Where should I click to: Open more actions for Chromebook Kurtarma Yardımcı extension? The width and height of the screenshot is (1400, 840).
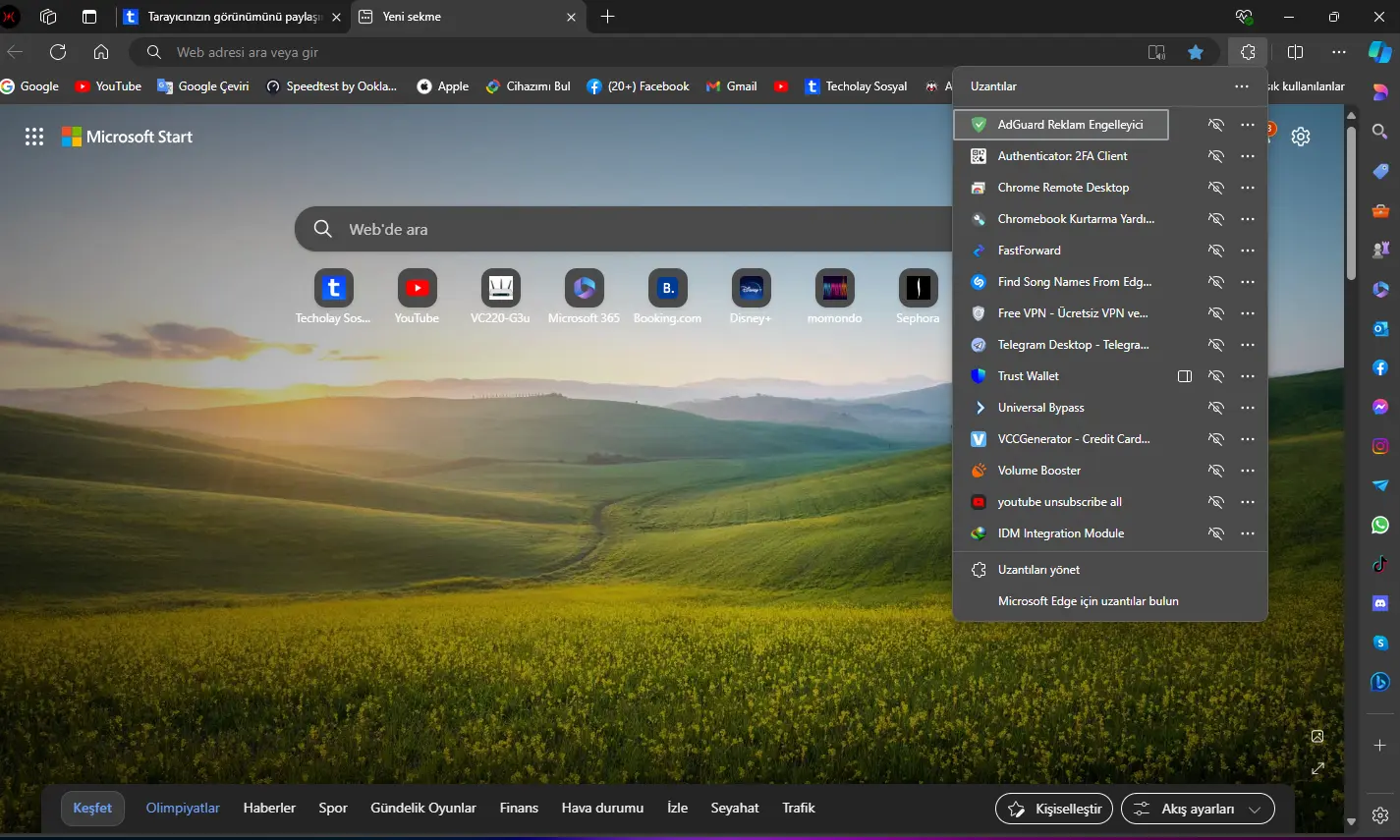(x=1248, y=219)
